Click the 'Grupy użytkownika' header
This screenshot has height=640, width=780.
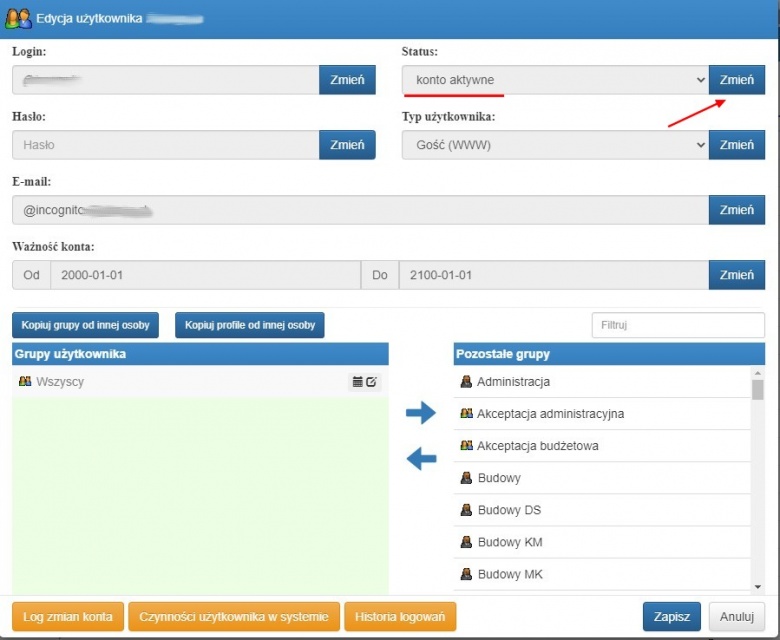click(200, 354)
